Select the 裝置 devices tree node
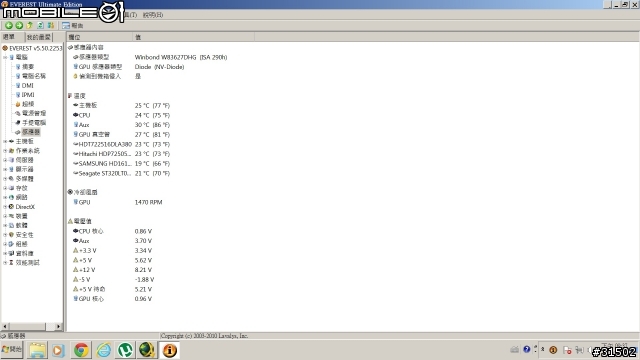This screenshot has width=640, height=360. (x=18, y=216)
